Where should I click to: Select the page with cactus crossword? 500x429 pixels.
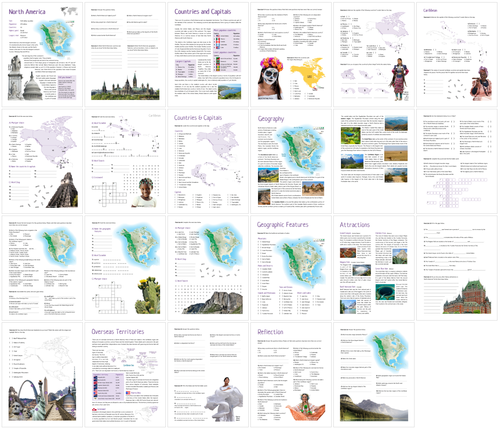[x=125, y=268]
